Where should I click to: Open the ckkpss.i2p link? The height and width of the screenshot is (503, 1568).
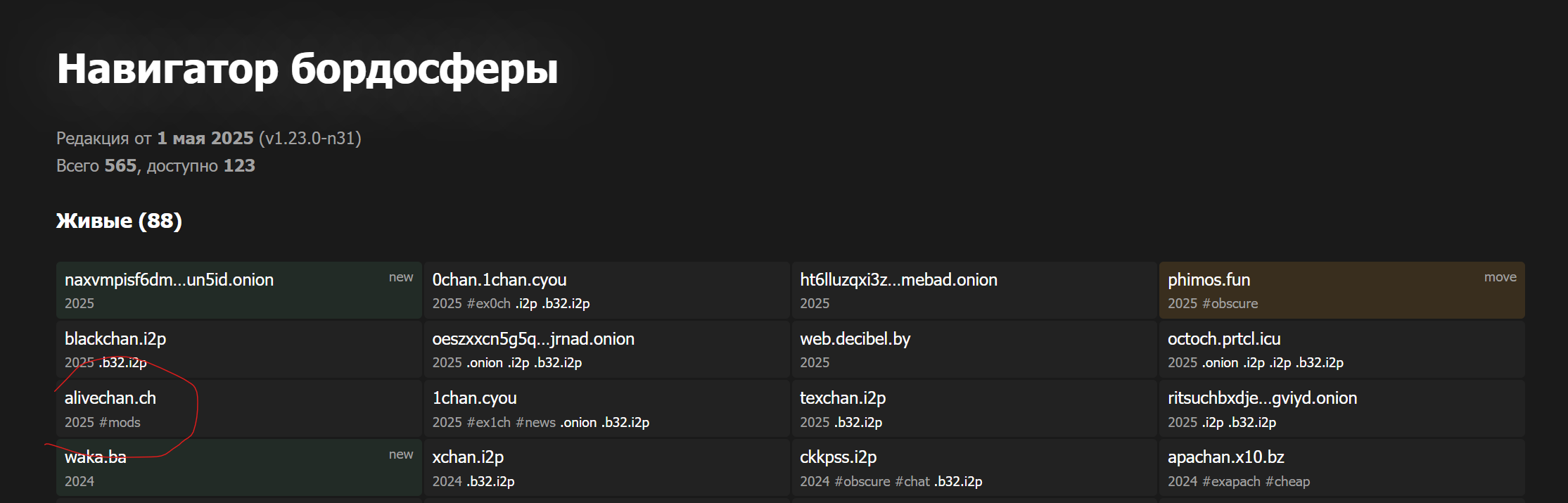point(839,457)
